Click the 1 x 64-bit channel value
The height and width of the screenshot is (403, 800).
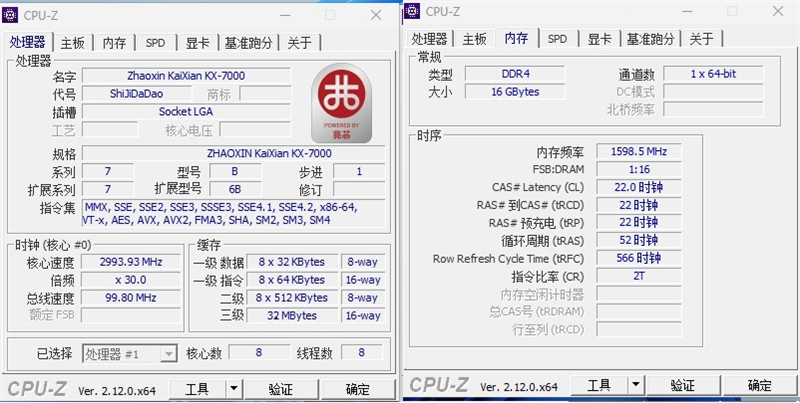click(x=713, y=73)
